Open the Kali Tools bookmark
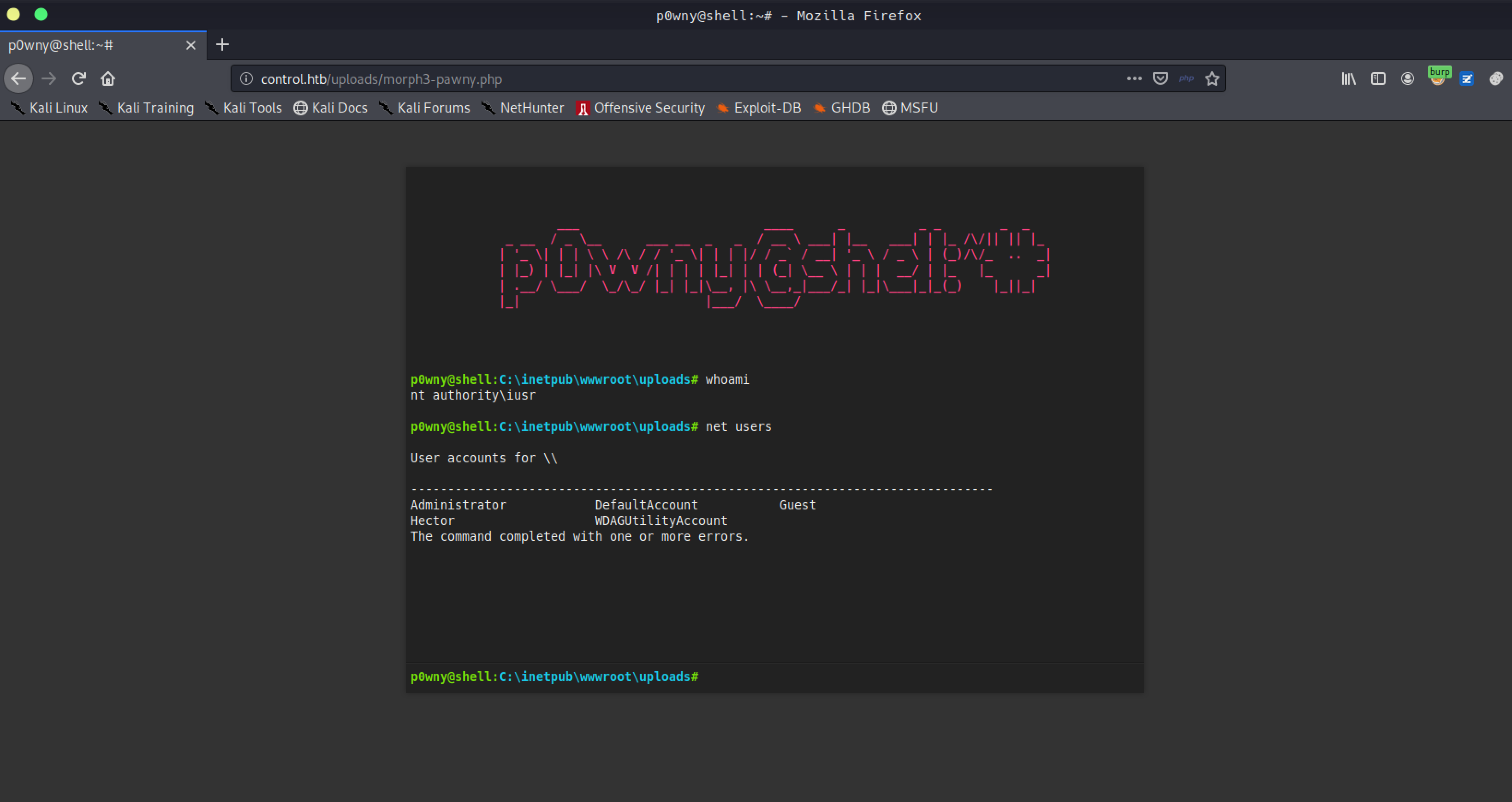The image size is (1512, 802). click(x=244, y=108)
